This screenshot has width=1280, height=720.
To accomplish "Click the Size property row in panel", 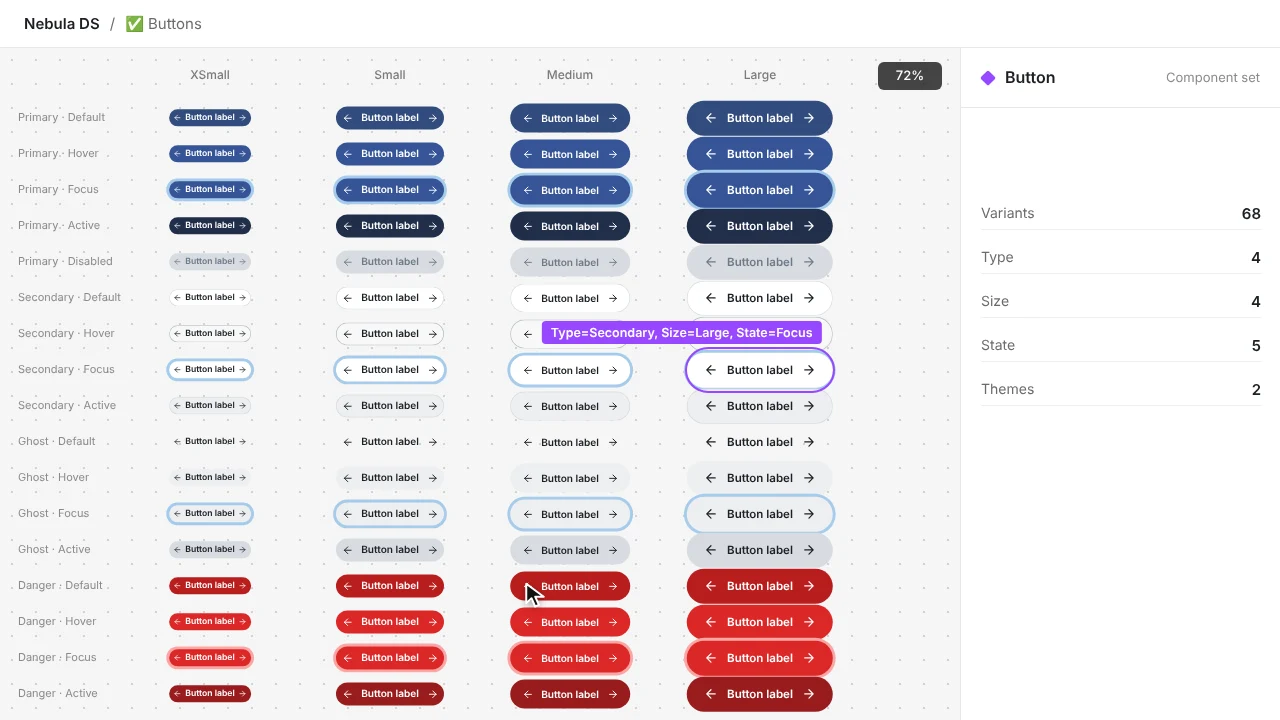I will (1121, 301).
